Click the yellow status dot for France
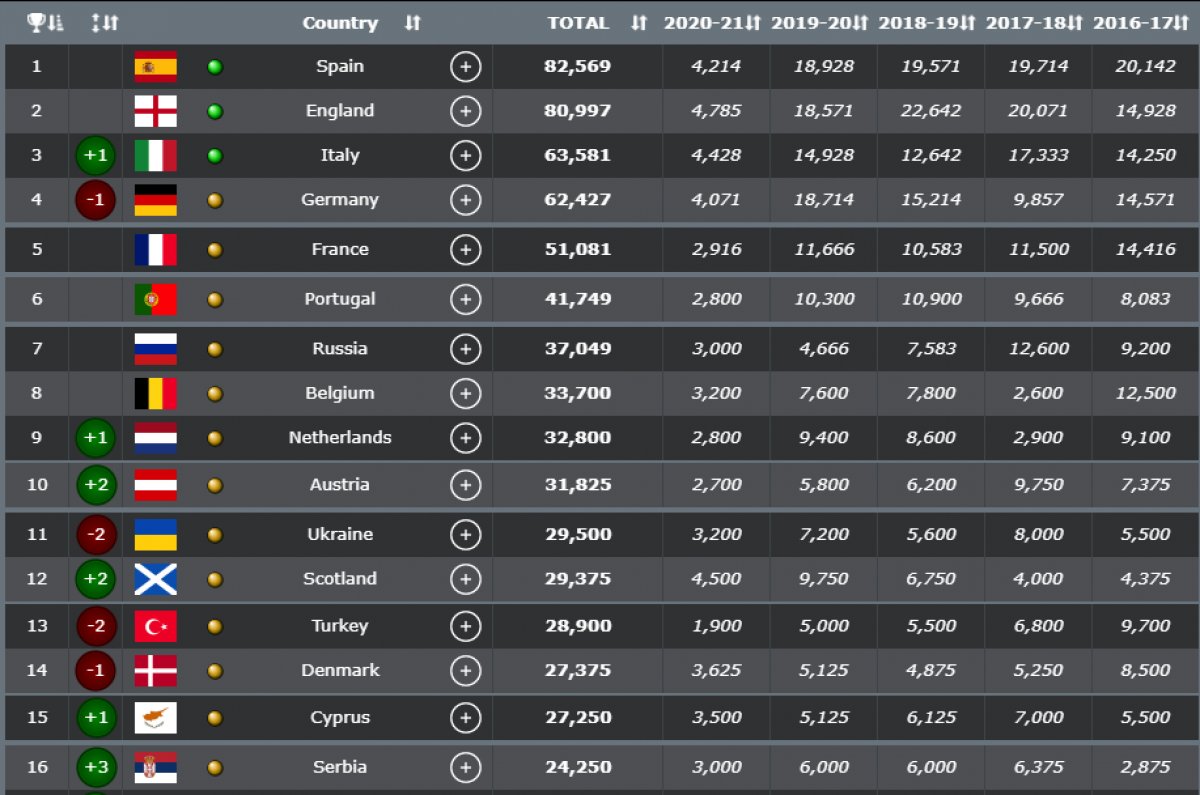Screen dimensions: 1200x795 click(x=214, y=250)
